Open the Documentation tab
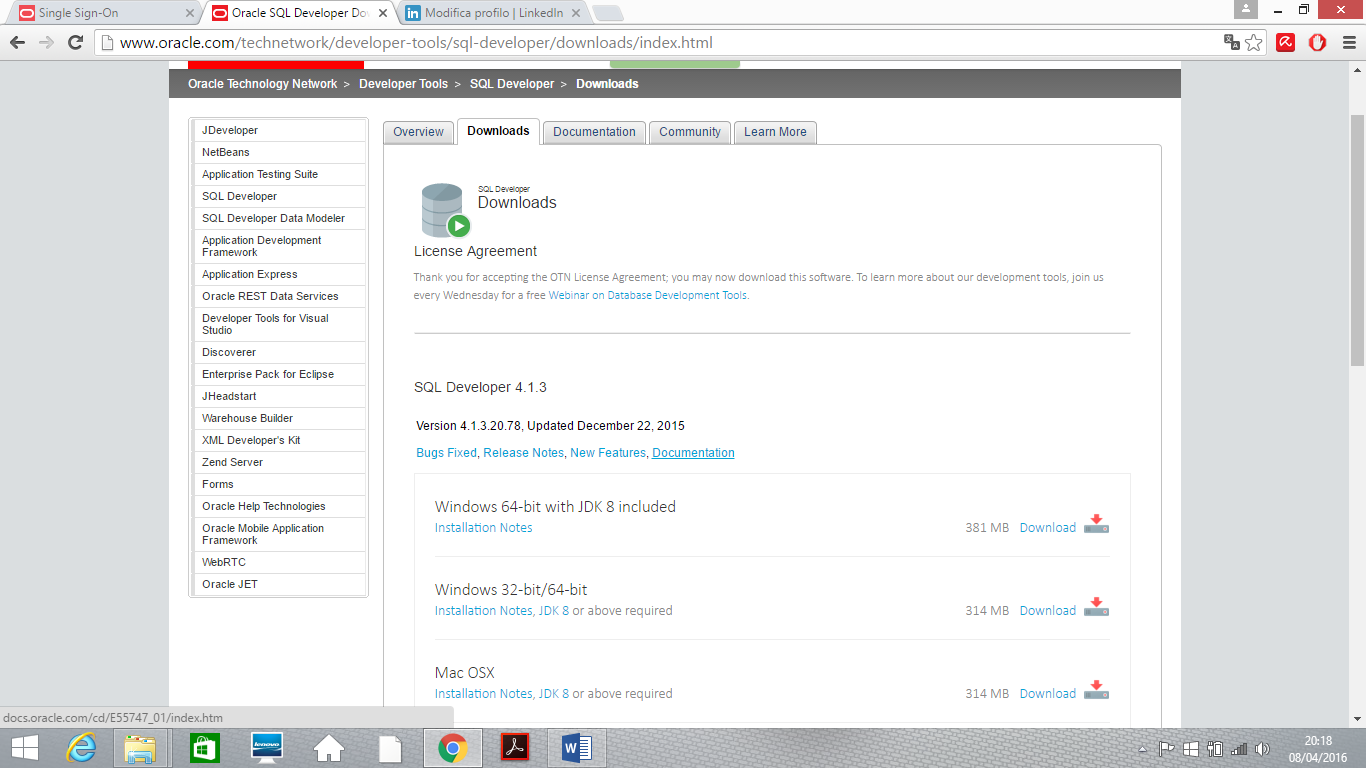This screenshot has height=768, width=1366. click(594, 132)
